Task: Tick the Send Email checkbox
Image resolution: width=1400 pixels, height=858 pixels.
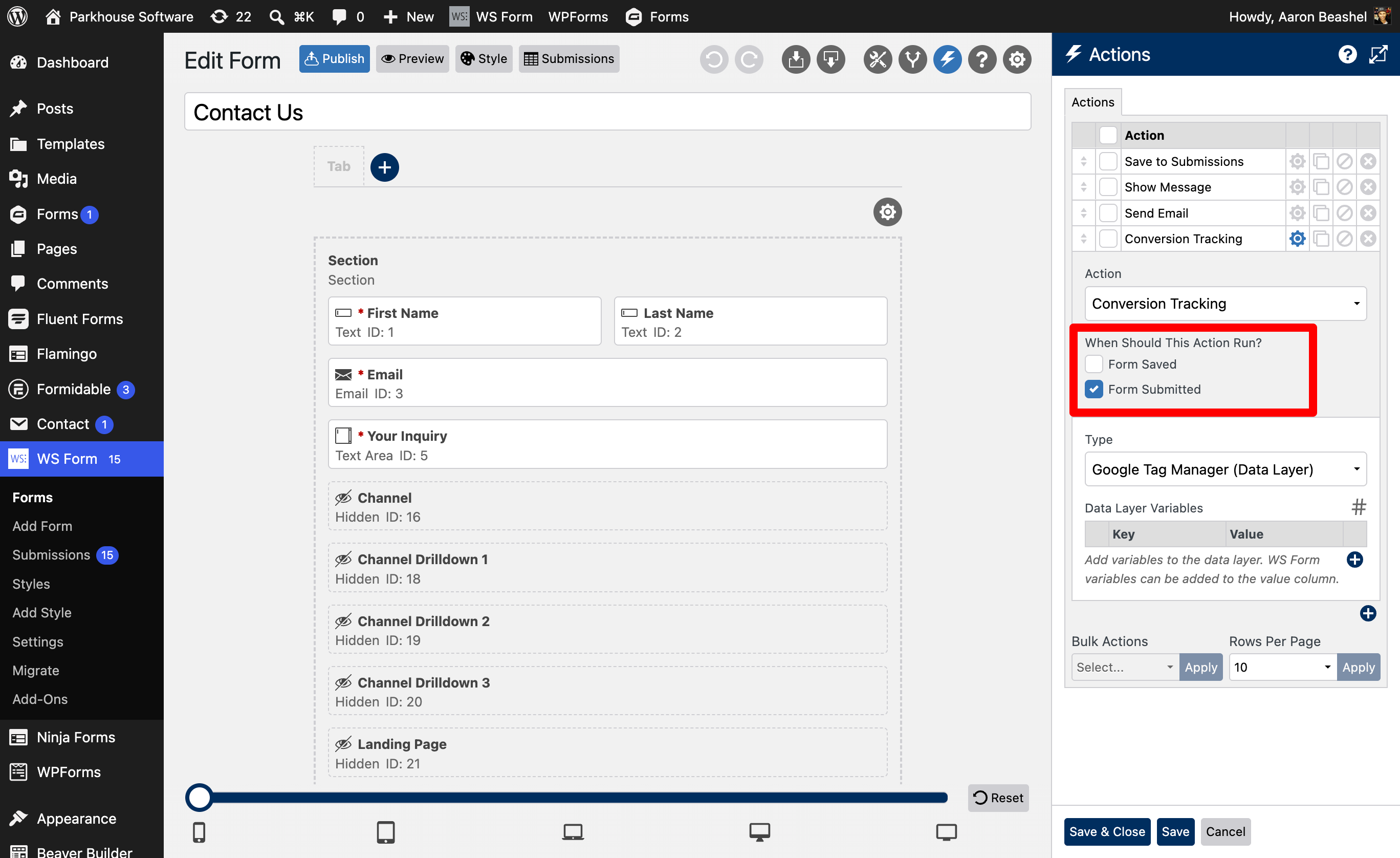Action: click(1108, 213)
